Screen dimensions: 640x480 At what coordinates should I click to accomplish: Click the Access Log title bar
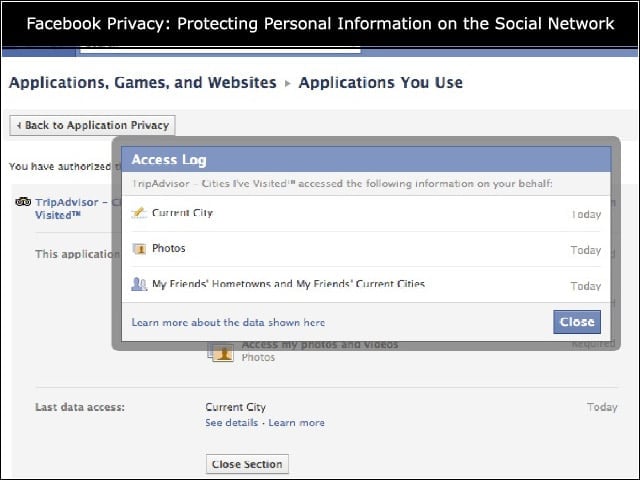click(366, 160)
